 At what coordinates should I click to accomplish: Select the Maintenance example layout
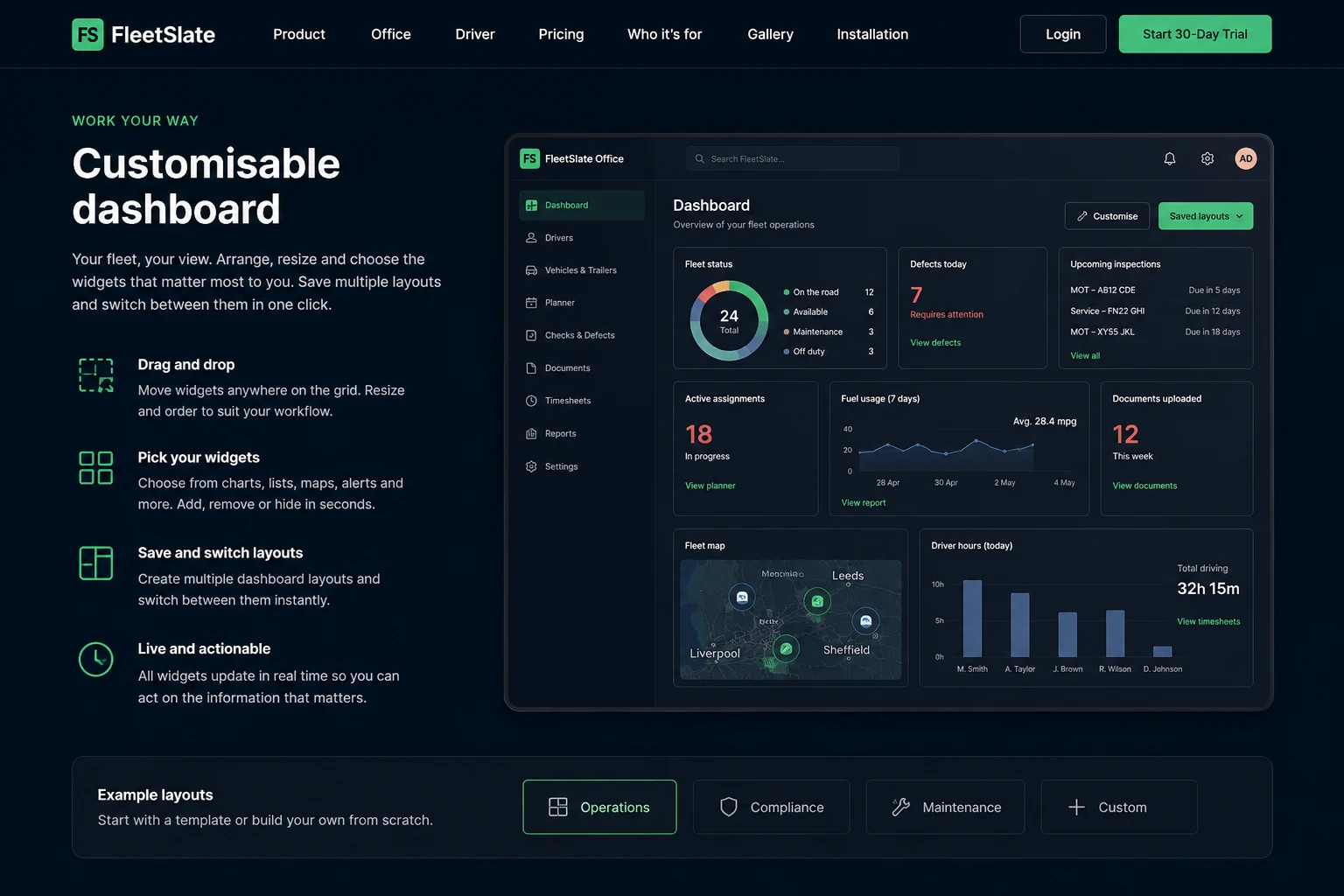[x=945, y=807]
